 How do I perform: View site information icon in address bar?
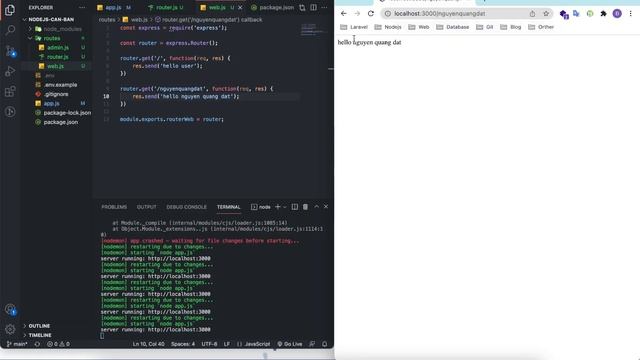(388, 13)
